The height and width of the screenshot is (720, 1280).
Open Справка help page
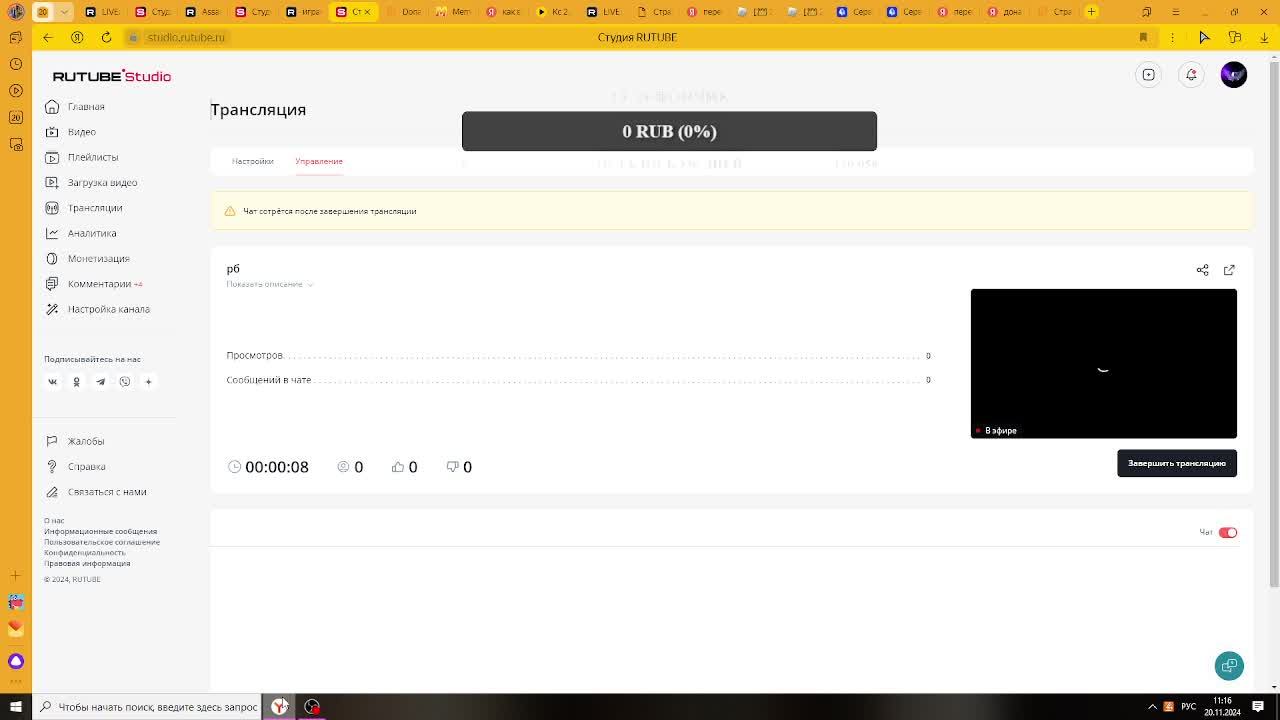[75, 467]
